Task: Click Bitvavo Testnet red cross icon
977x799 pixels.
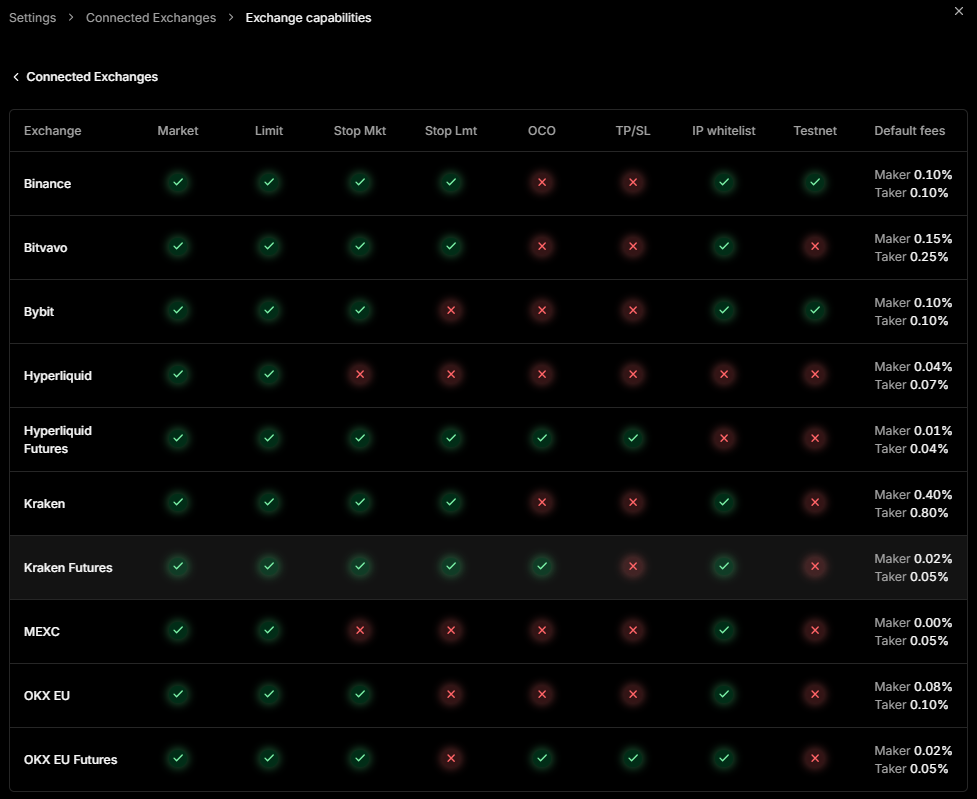Action: pos(815,246)
